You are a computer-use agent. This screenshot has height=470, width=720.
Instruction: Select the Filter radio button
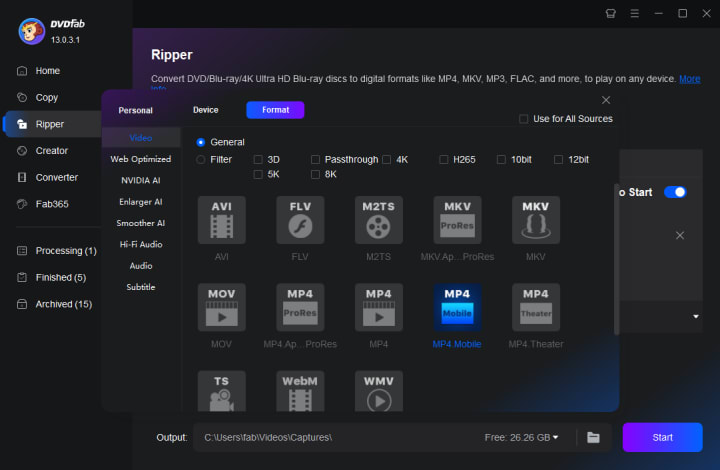(201, 159)
